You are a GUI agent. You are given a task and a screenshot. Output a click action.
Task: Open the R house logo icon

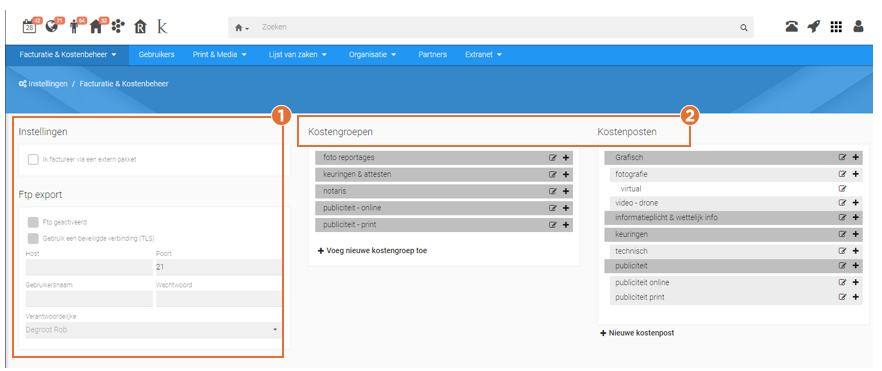[x=141, y=26]
